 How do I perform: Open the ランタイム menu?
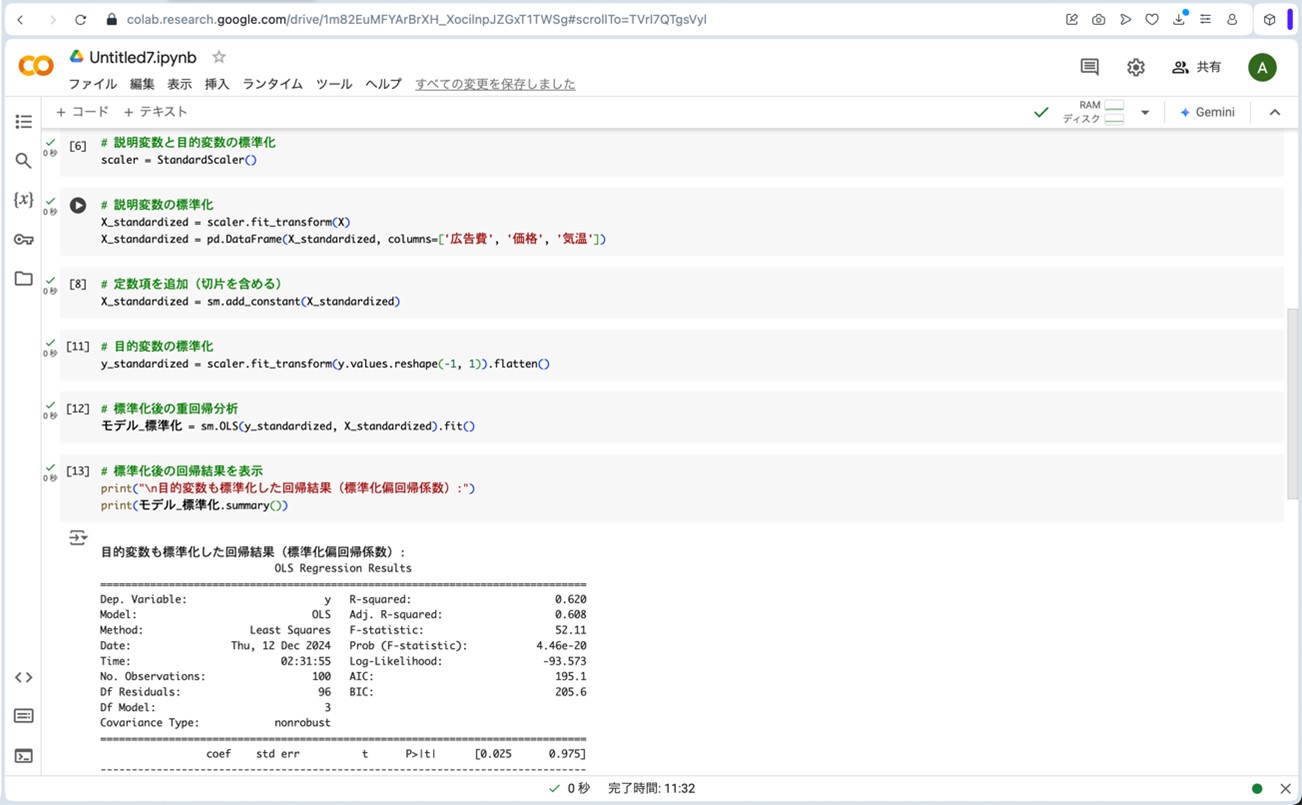[x=272, y=84]
